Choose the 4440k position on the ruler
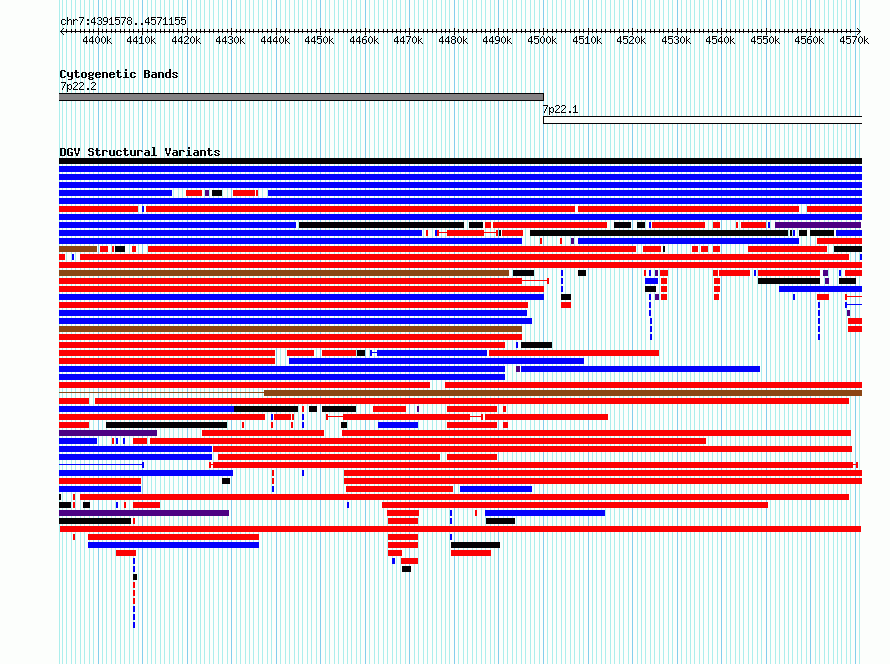The height and width of the screenshot is (664, 890). click(x=275, y=40)
